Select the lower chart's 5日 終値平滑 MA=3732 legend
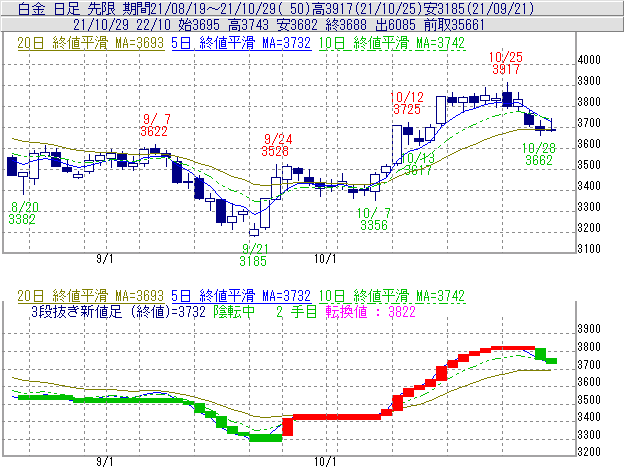 (x=241, y=296)
